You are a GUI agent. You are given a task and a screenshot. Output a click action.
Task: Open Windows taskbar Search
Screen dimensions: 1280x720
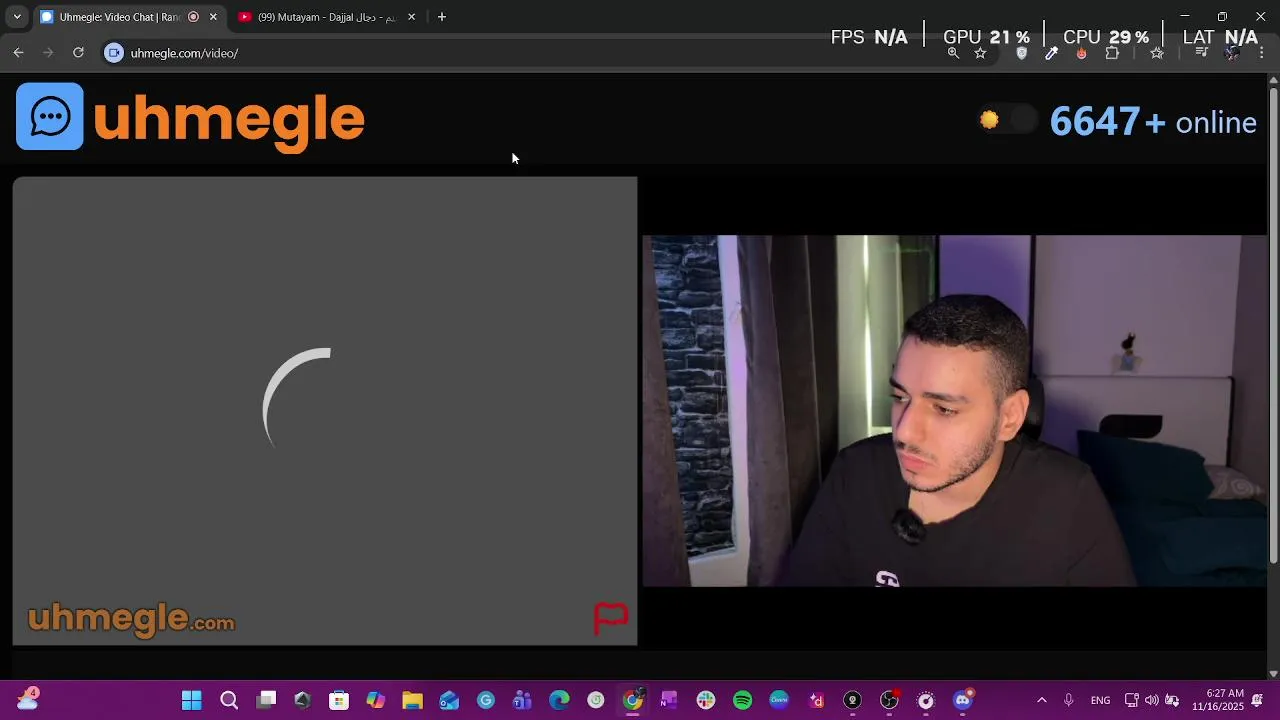[229, 700]
